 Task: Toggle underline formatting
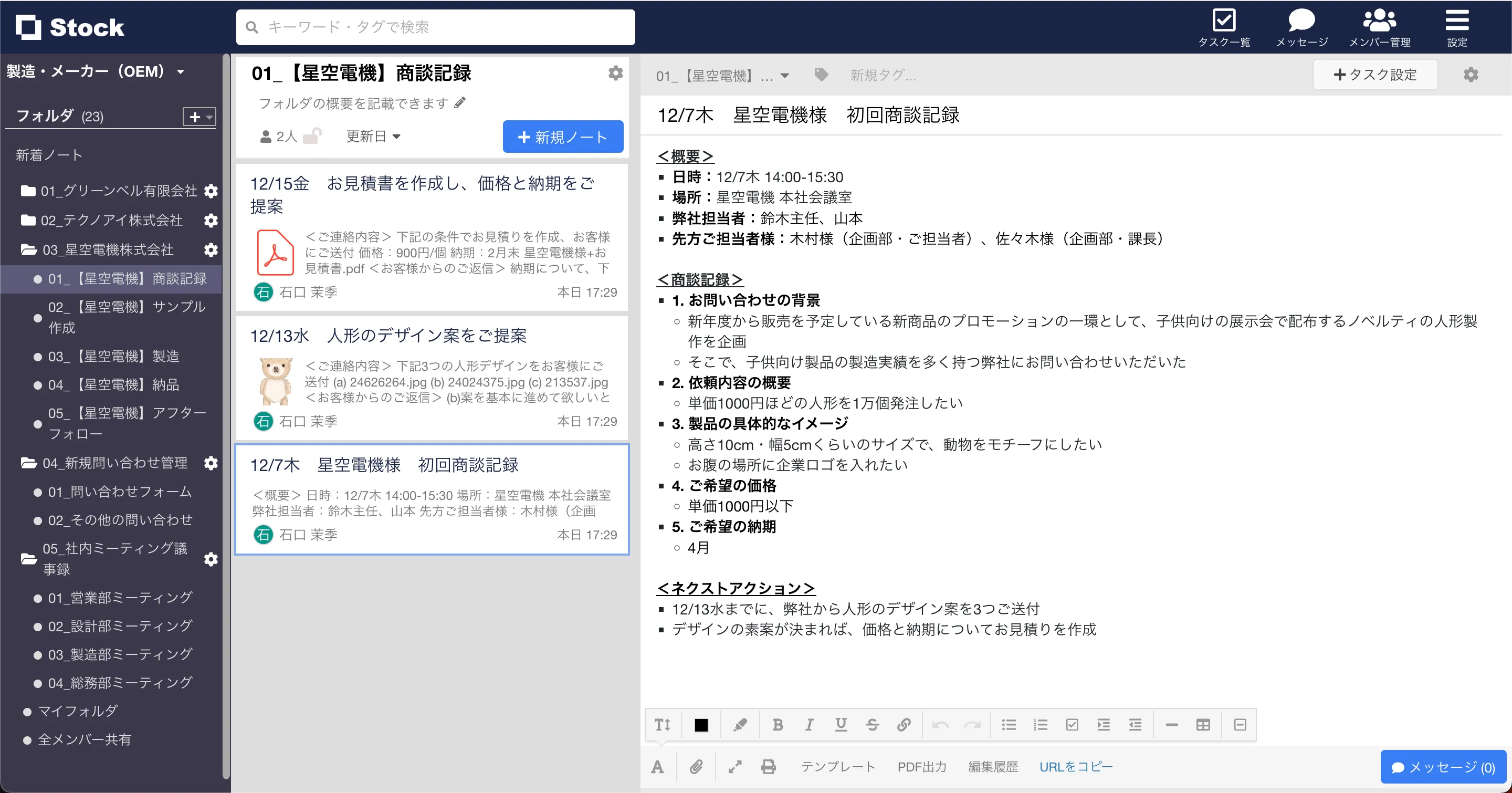point(841,724)
